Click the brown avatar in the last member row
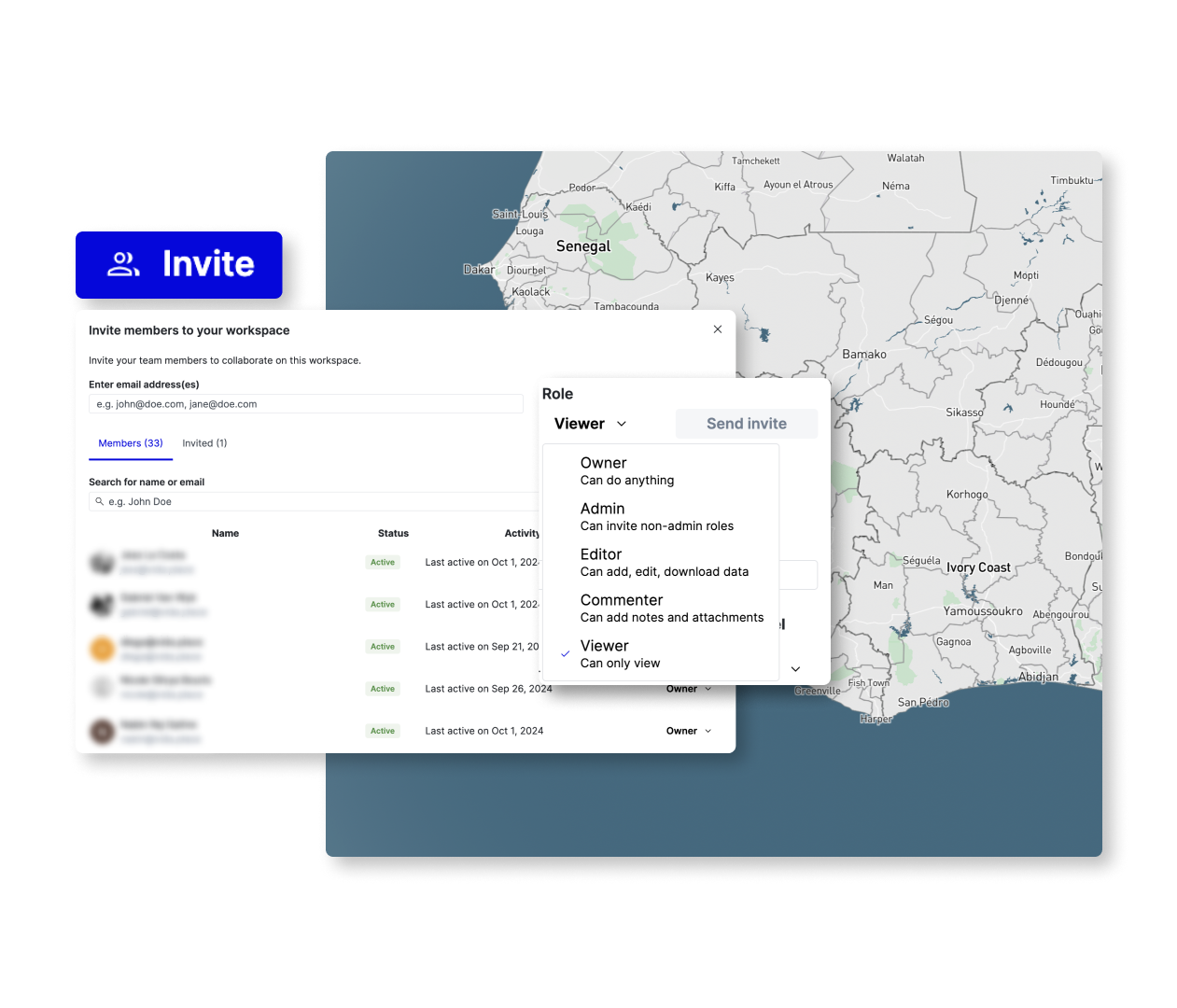Screen dimensions: 1177x1008 (102, 731)
